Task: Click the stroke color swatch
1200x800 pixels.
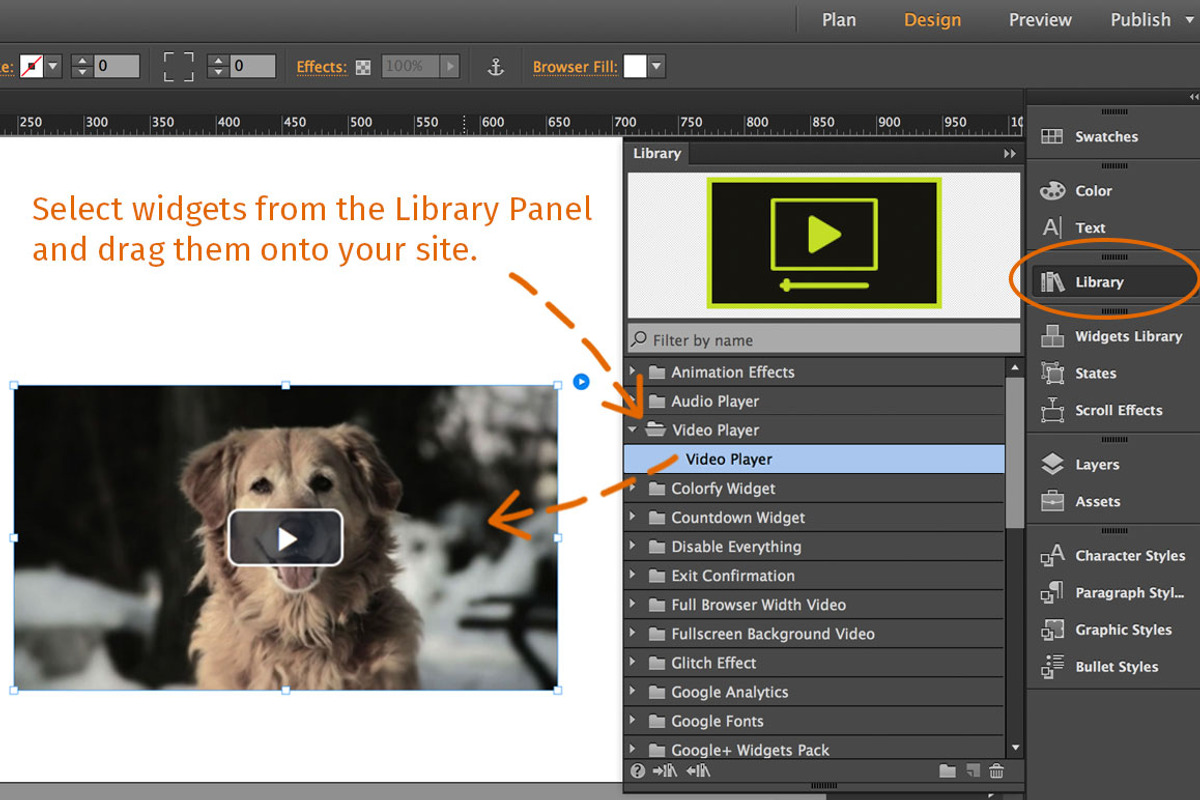Action: pyautogui.click(x=31, y=67)
